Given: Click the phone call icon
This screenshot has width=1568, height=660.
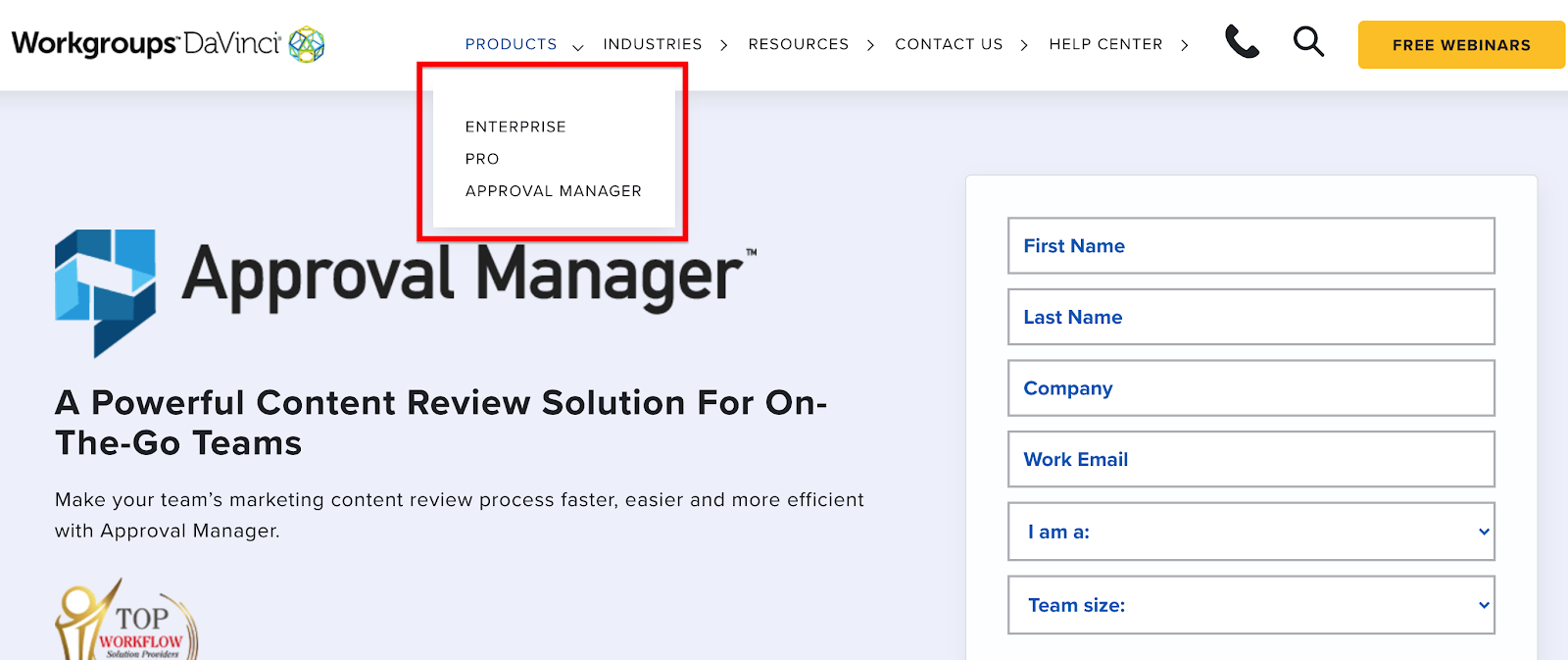Looking at the screenshot, I should click(1242, 42).
